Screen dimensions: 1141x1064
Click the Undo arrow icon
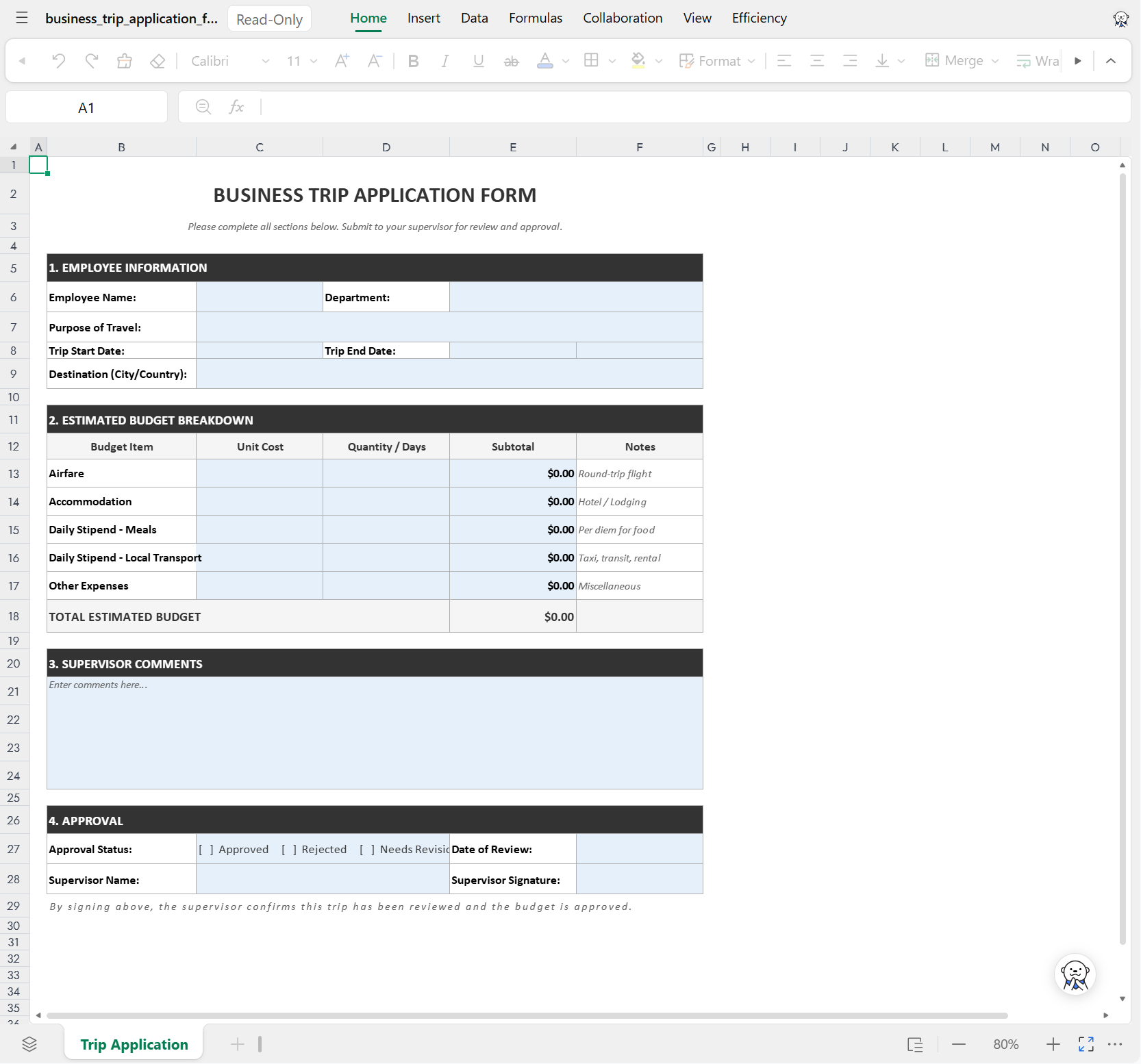click(x=58, y=61)
